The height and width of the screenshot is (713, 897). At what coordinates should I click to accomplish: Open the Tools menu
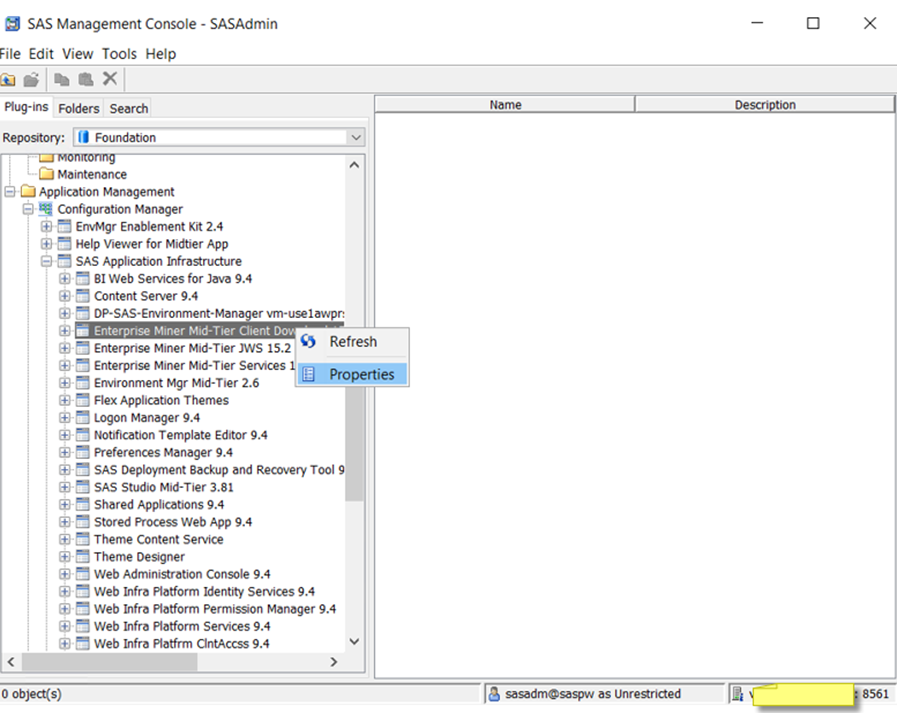point(119,53)
